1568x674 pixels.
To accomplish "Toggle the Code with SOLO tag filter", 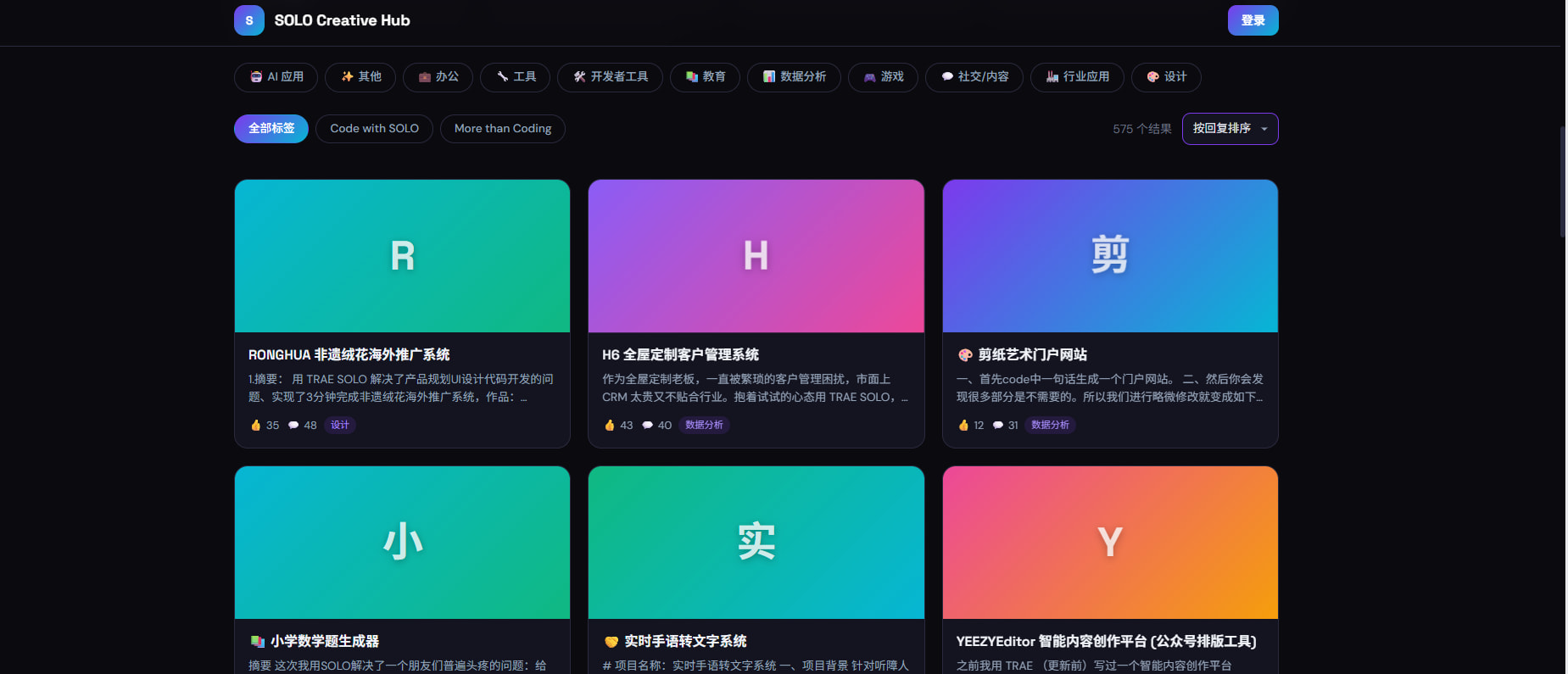I will 374,129.
